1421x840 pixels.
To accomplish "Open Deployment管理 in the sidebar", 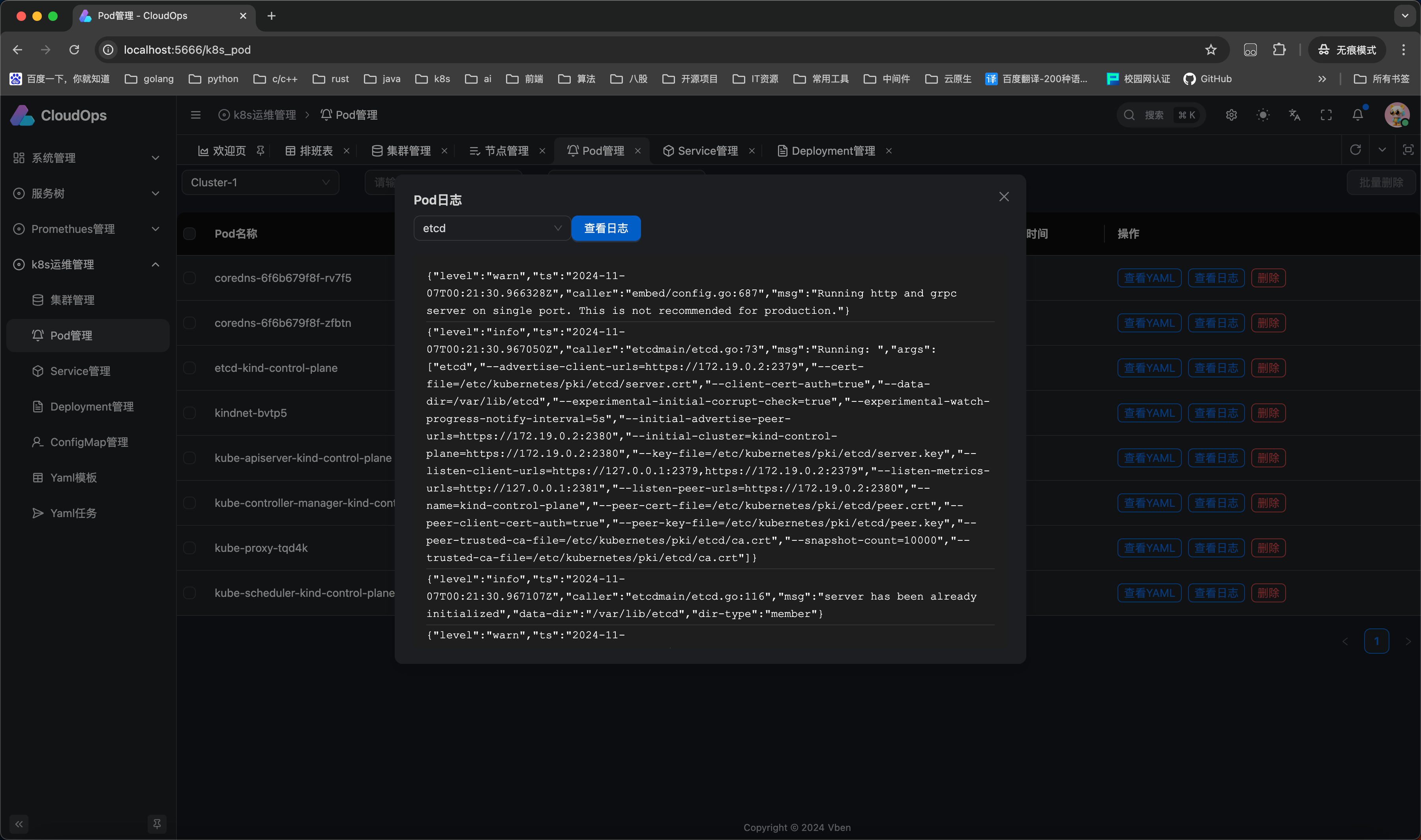I will click(x=88, y=407).
